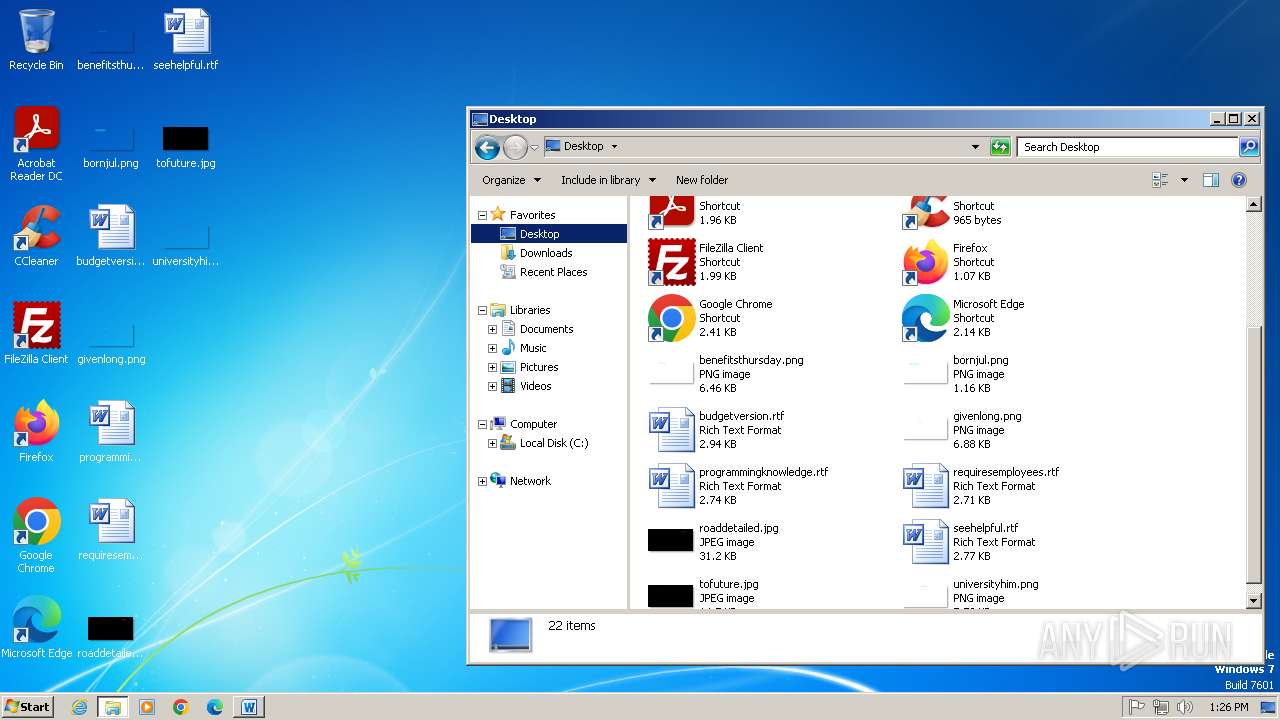Click file list scrollbar down arrow
1280x720 pixels.
point(1254,600)
